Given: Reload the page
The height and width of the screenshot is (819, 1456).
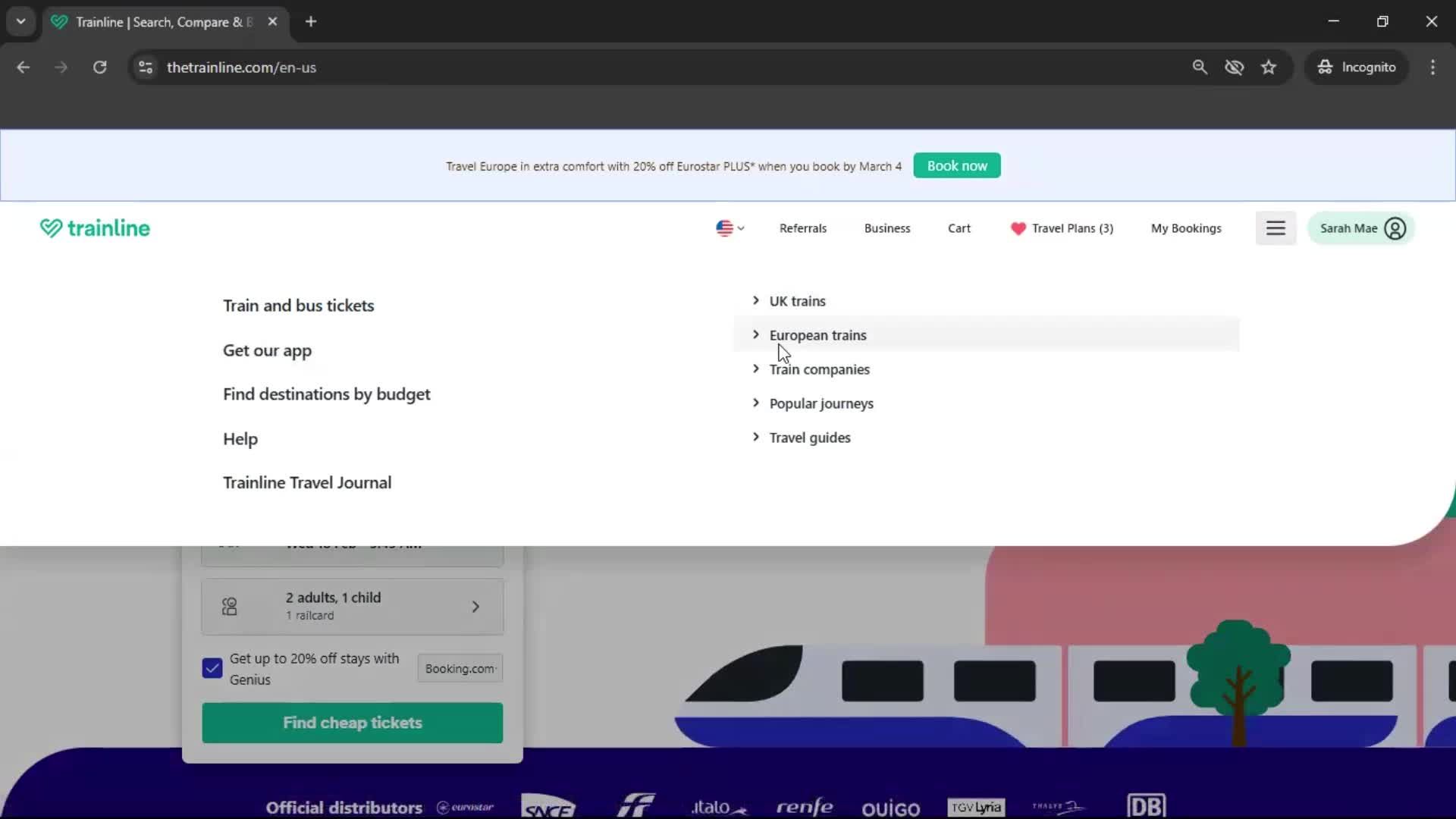Looking at the screenshot, I should click(99, 67).
